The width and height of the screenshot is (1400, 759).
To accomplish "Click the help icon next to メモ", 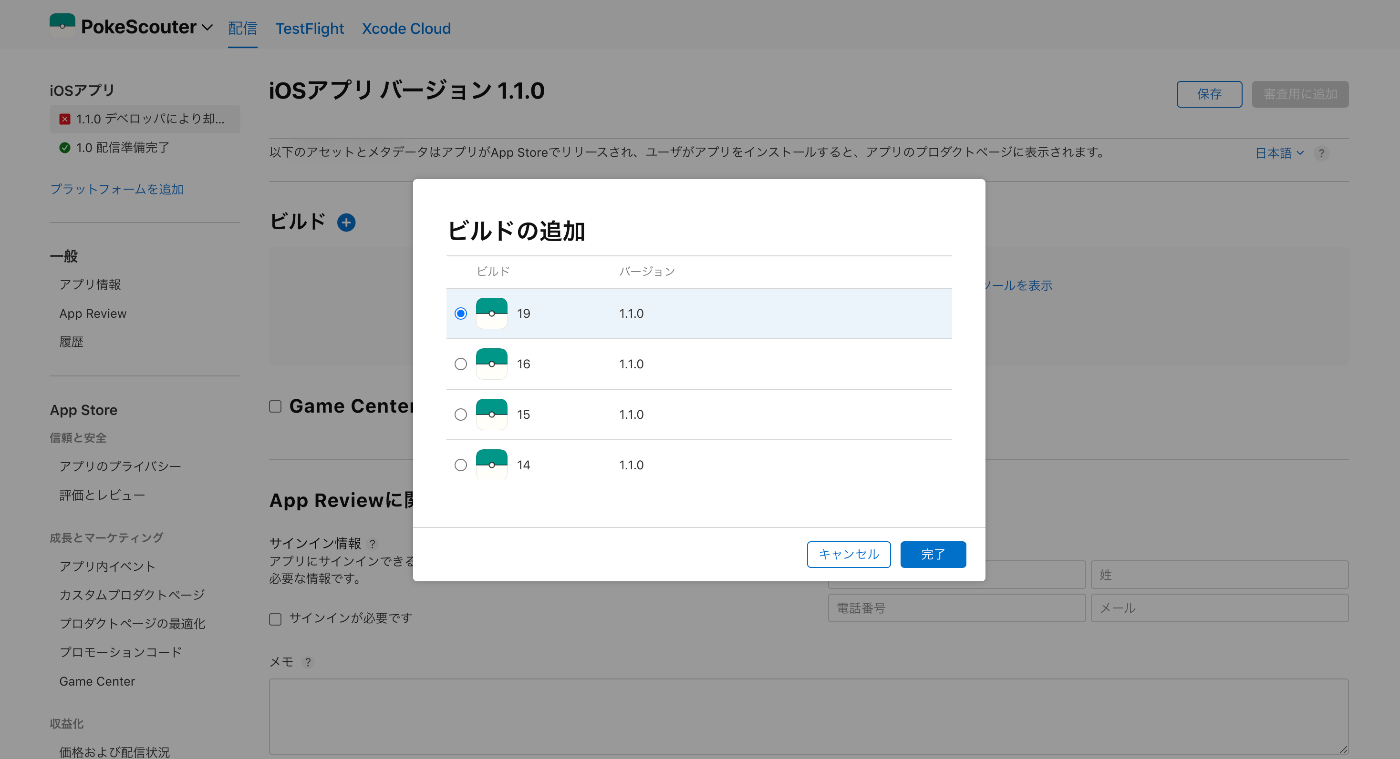I will (308, 663).
